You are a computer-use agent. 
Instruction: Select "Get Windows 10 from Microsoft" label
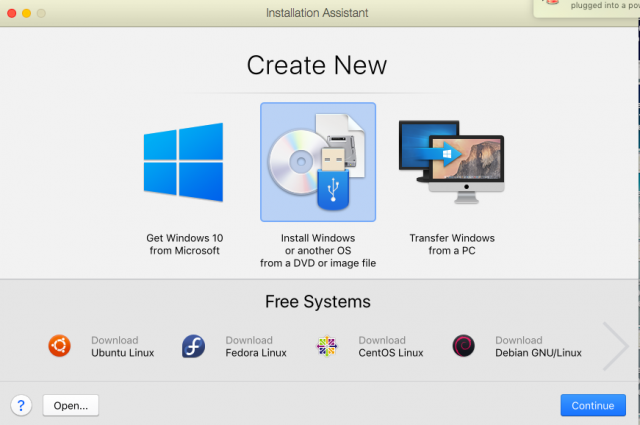click(x=184, y=244)
